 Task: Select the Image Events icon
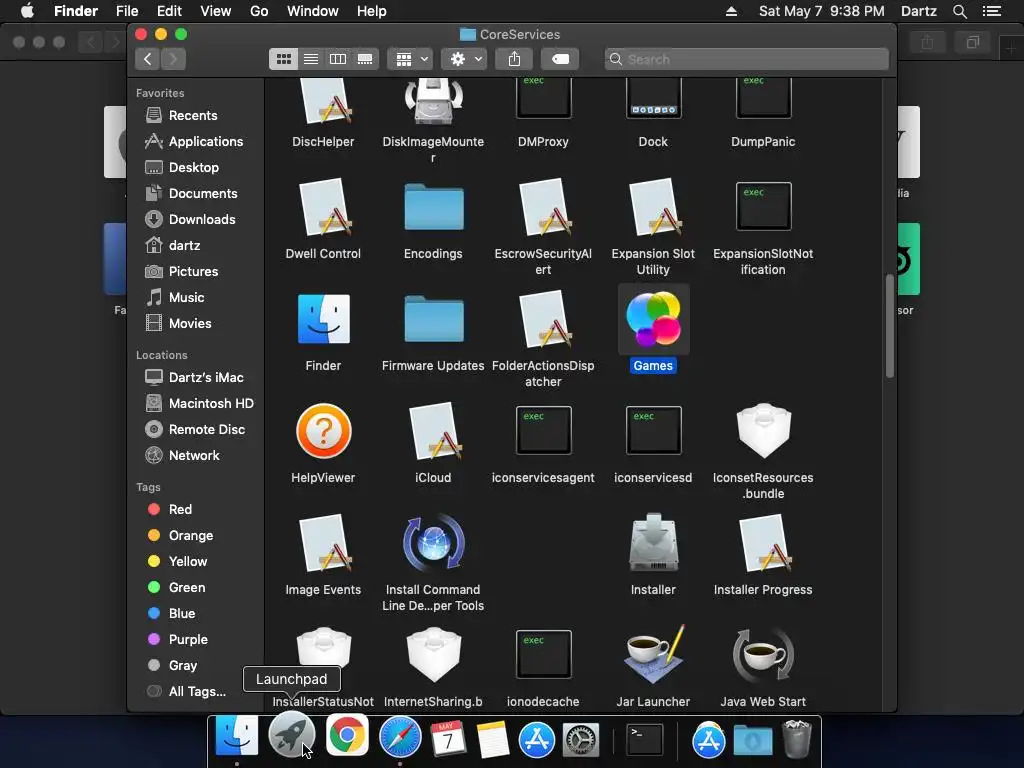click(x=325, y=543)
